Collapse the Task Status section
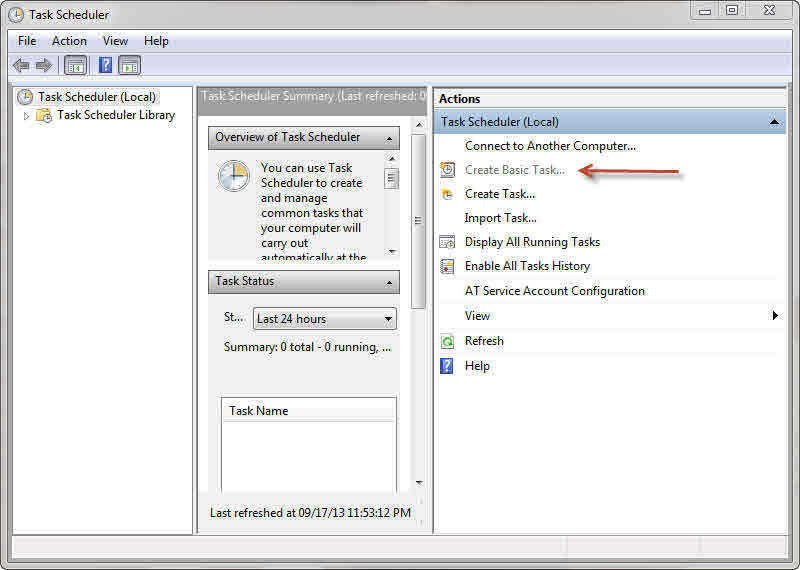800x570 pixels. point(390,283)
